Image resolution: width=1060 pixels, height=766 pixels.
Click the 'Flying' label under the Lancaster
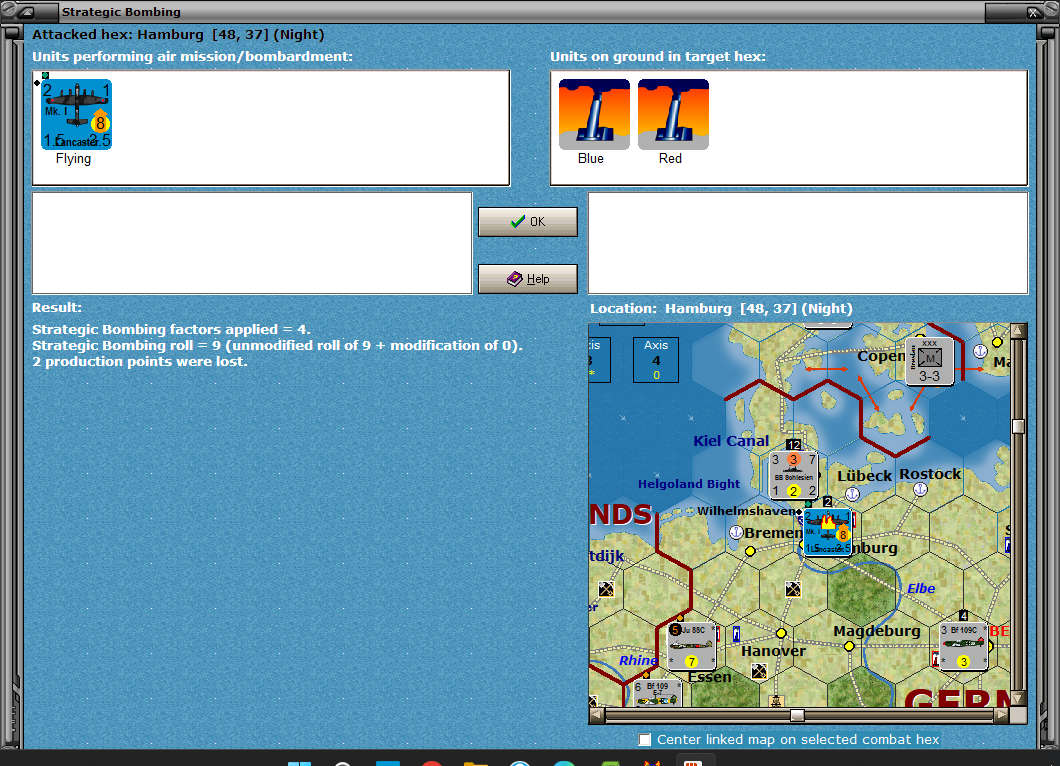(73, 158)
